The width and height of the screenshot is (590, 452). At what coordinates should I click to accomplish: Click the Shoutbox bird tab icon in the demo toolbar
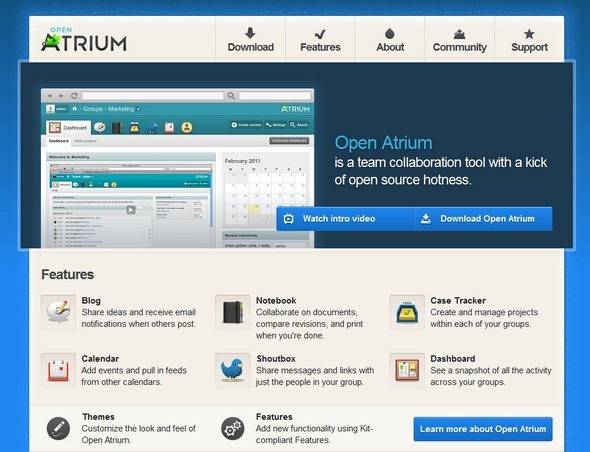152,128
